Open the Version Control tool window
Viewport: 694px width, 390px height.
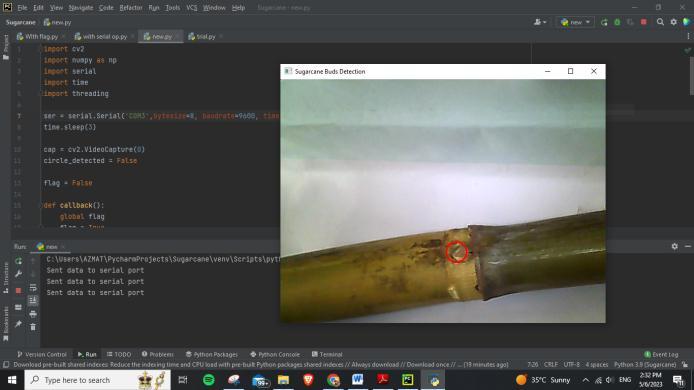[x=42, y=354]
